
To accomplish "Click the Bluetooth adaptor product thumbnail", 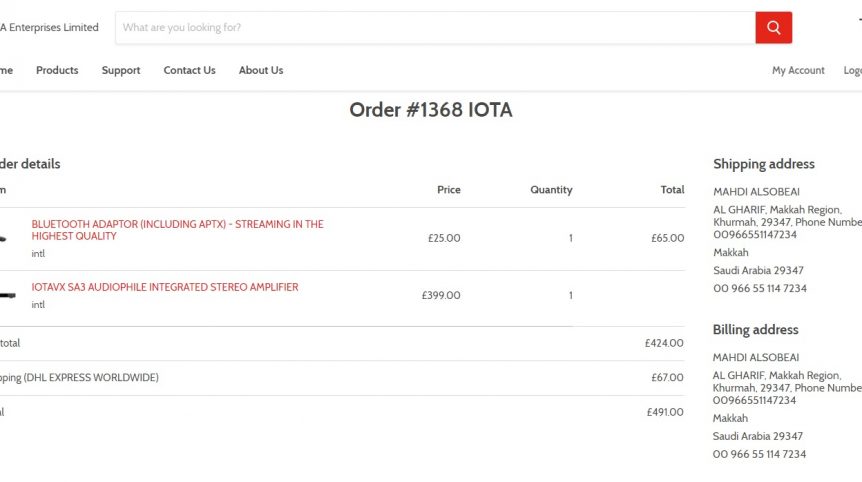I will pyautogui.click(x=3, y=239).
